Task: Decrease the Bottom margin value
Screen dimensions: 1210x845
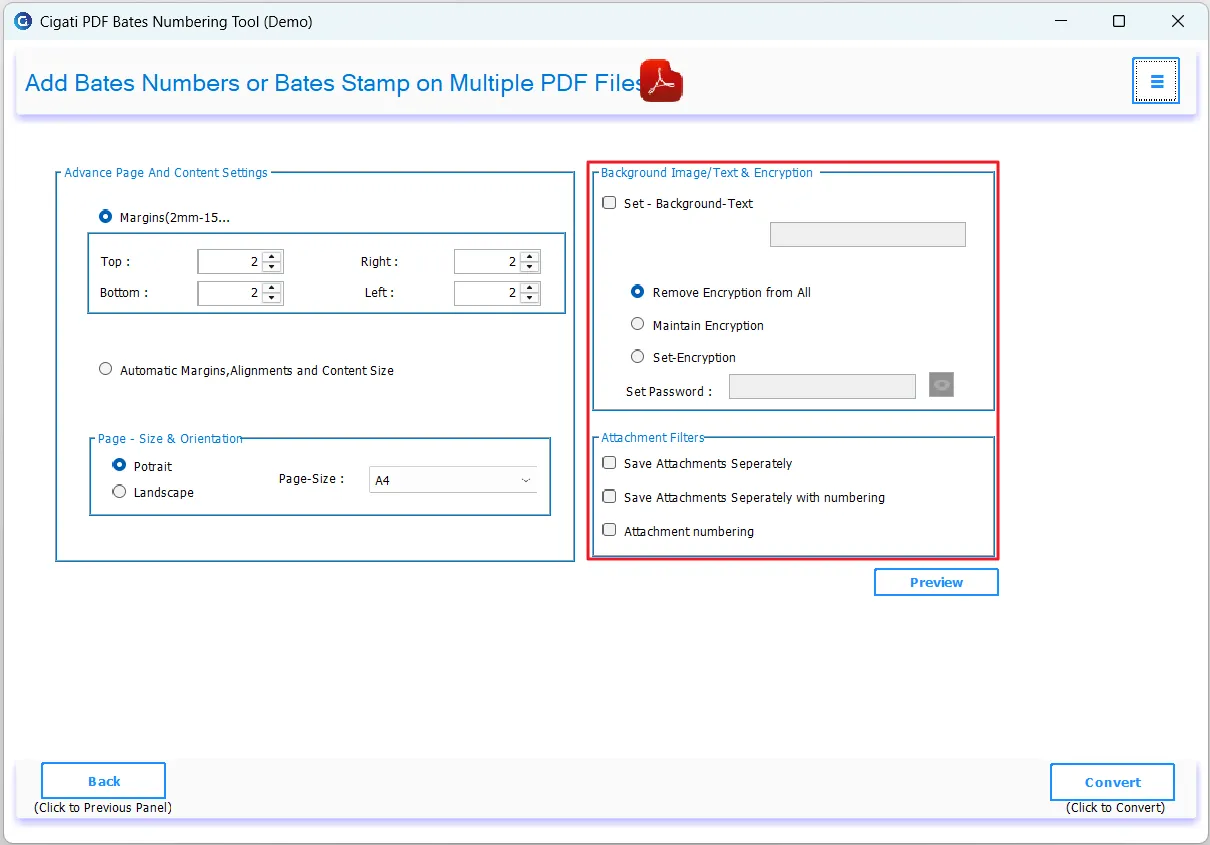Action: [272, 298]
